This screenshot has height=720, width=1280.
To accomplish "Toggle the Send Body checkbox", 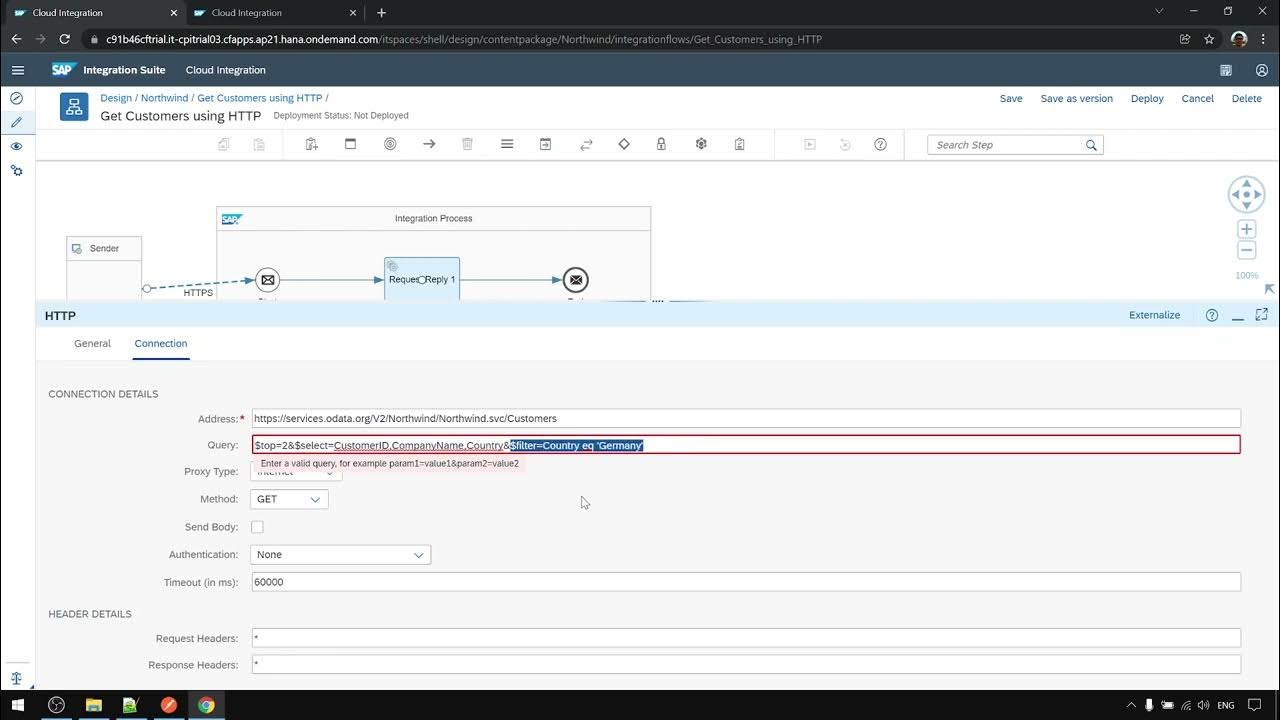I will click(x=257, y=527).
